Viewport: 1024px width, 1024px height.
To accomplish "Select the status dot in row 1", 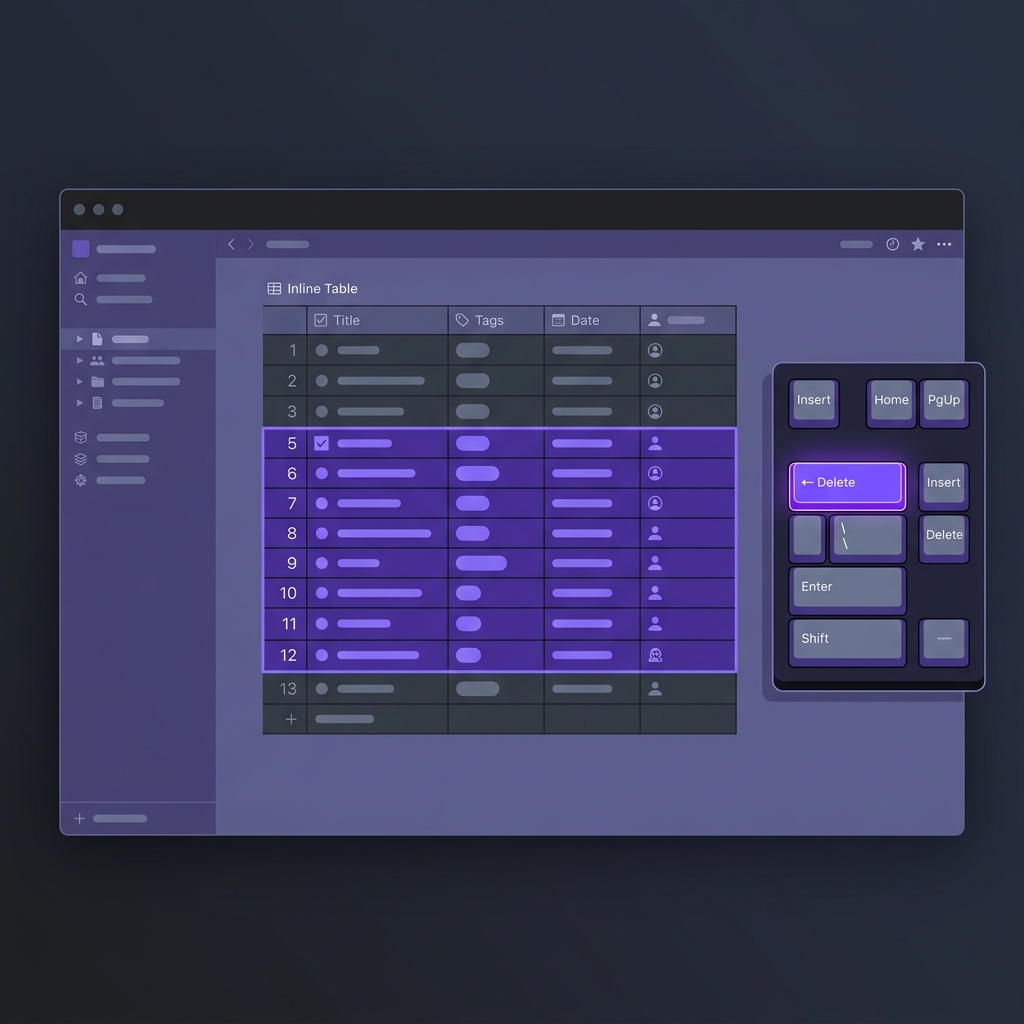I will click(321, 350).
